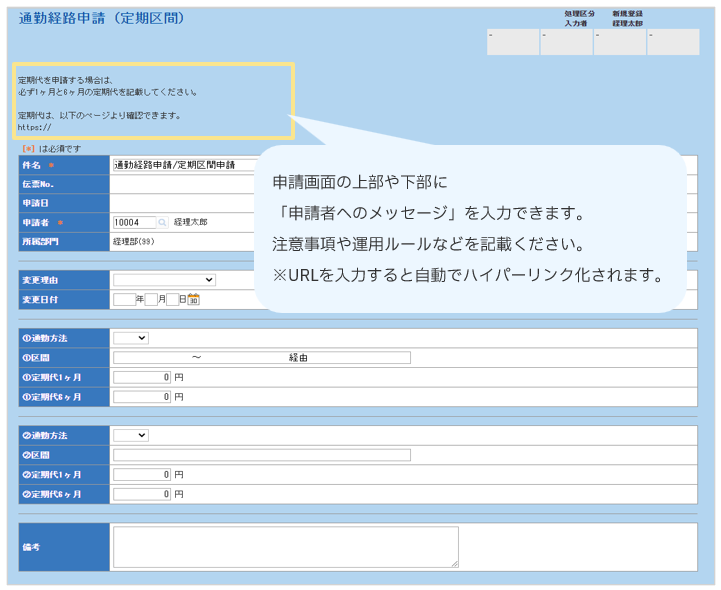
Task: Click the ②区間 route input field
Action: [261, 455]
